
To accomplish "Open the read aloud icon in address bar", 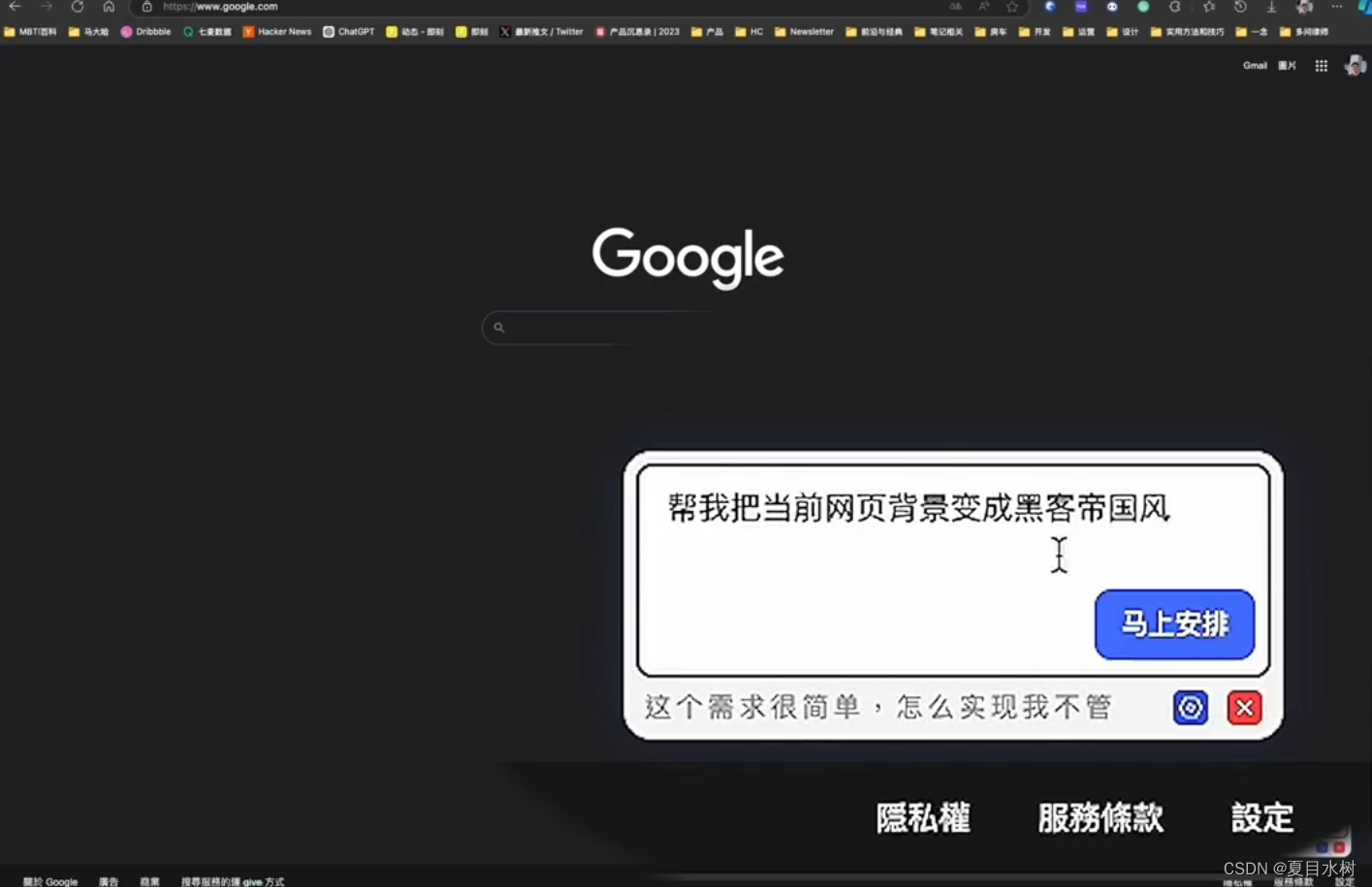I will tap(984, 7).
